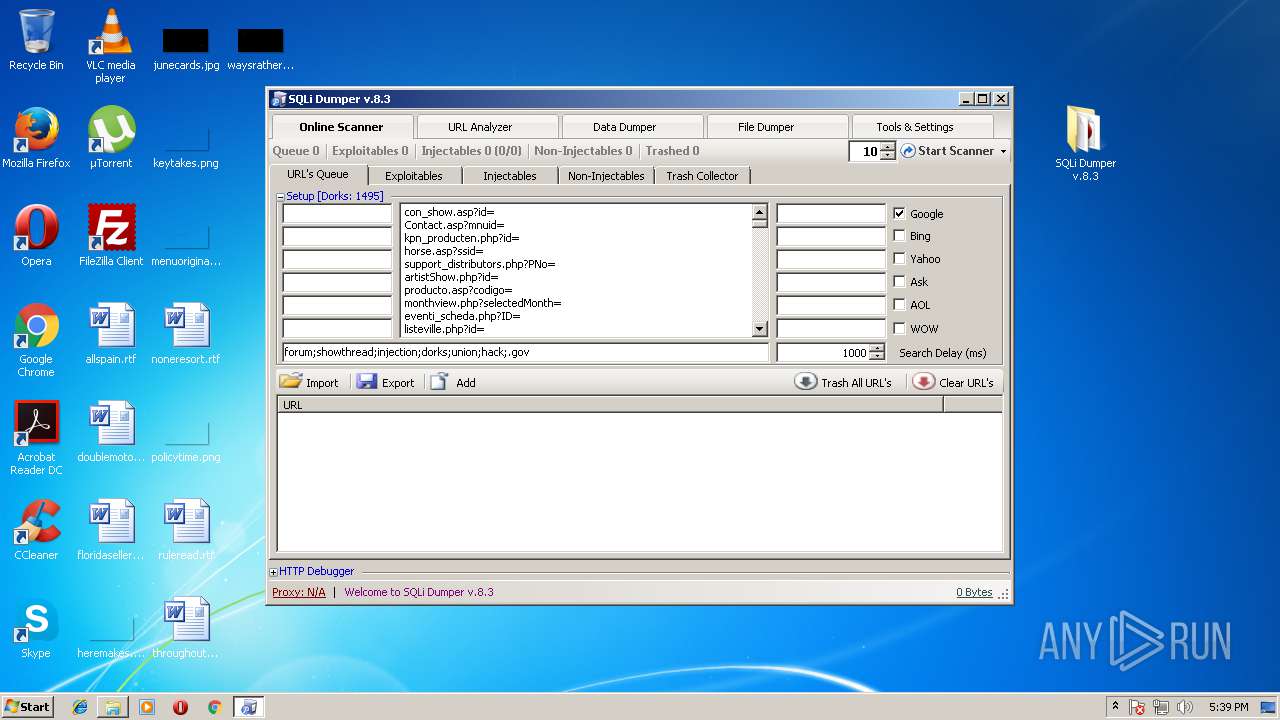
Task: Click the Clear URL's red arrow icon
Action: [924, 382]
